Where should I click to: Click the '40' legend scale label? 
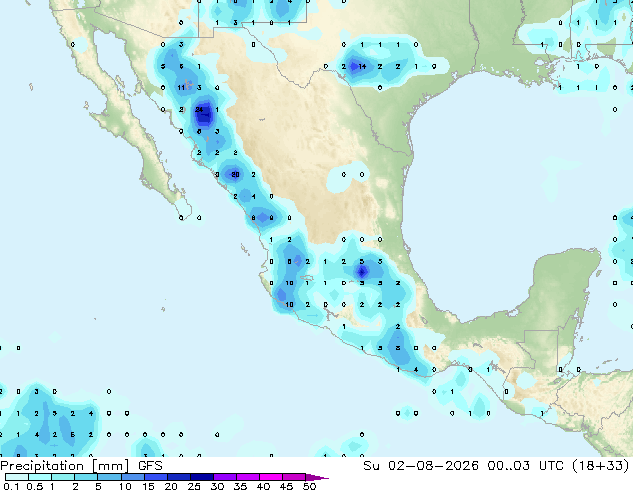pyautogui.click(x=263, y=486)
